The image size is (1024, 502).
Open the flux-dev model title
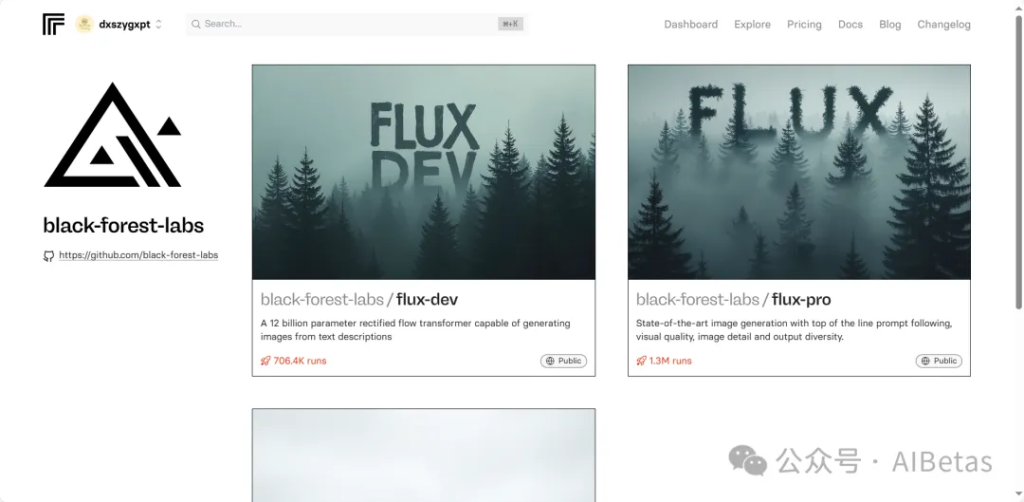click(x=427, y=299)
